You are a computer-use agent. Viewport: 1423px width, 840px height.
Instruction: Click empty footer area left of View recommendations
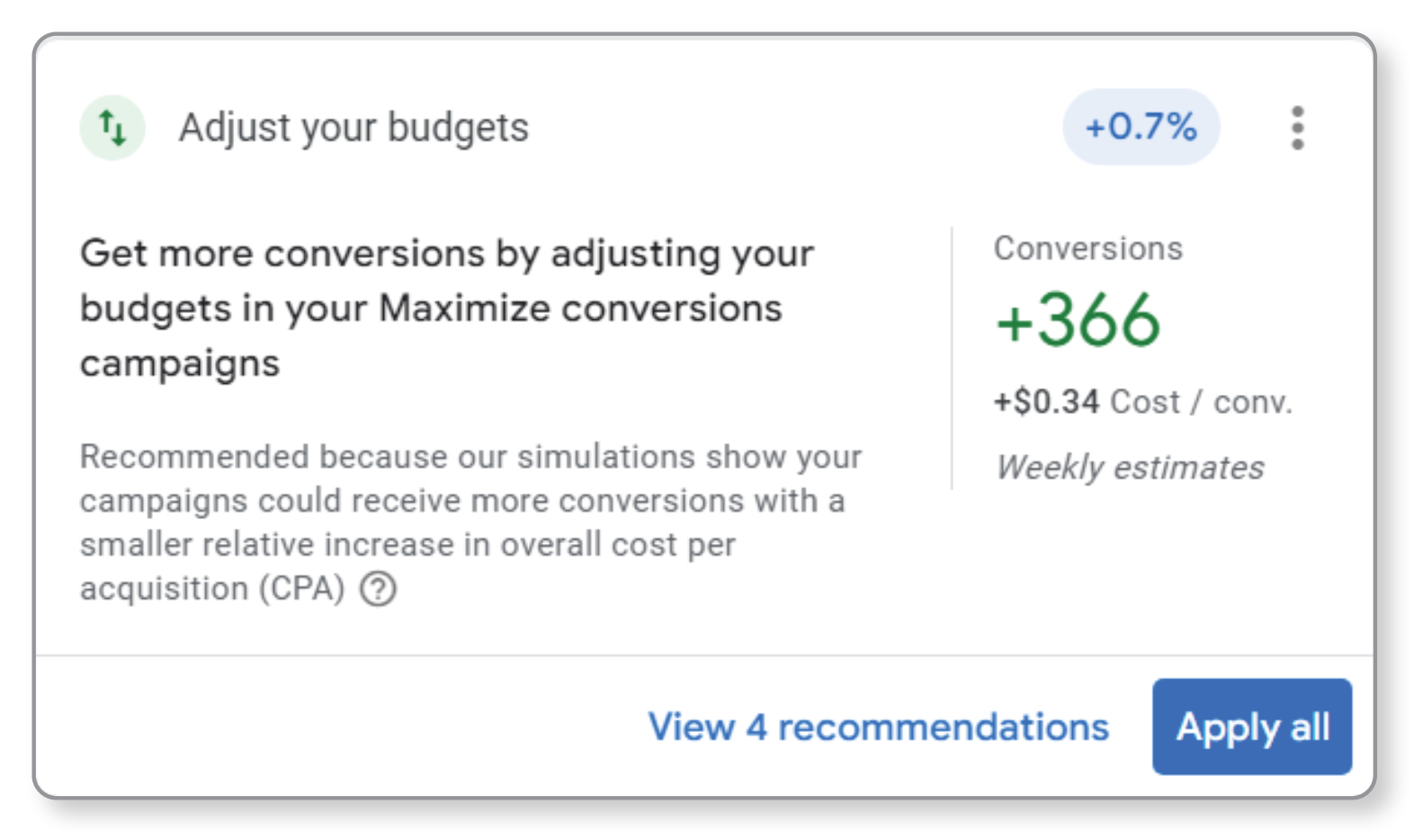342,727
